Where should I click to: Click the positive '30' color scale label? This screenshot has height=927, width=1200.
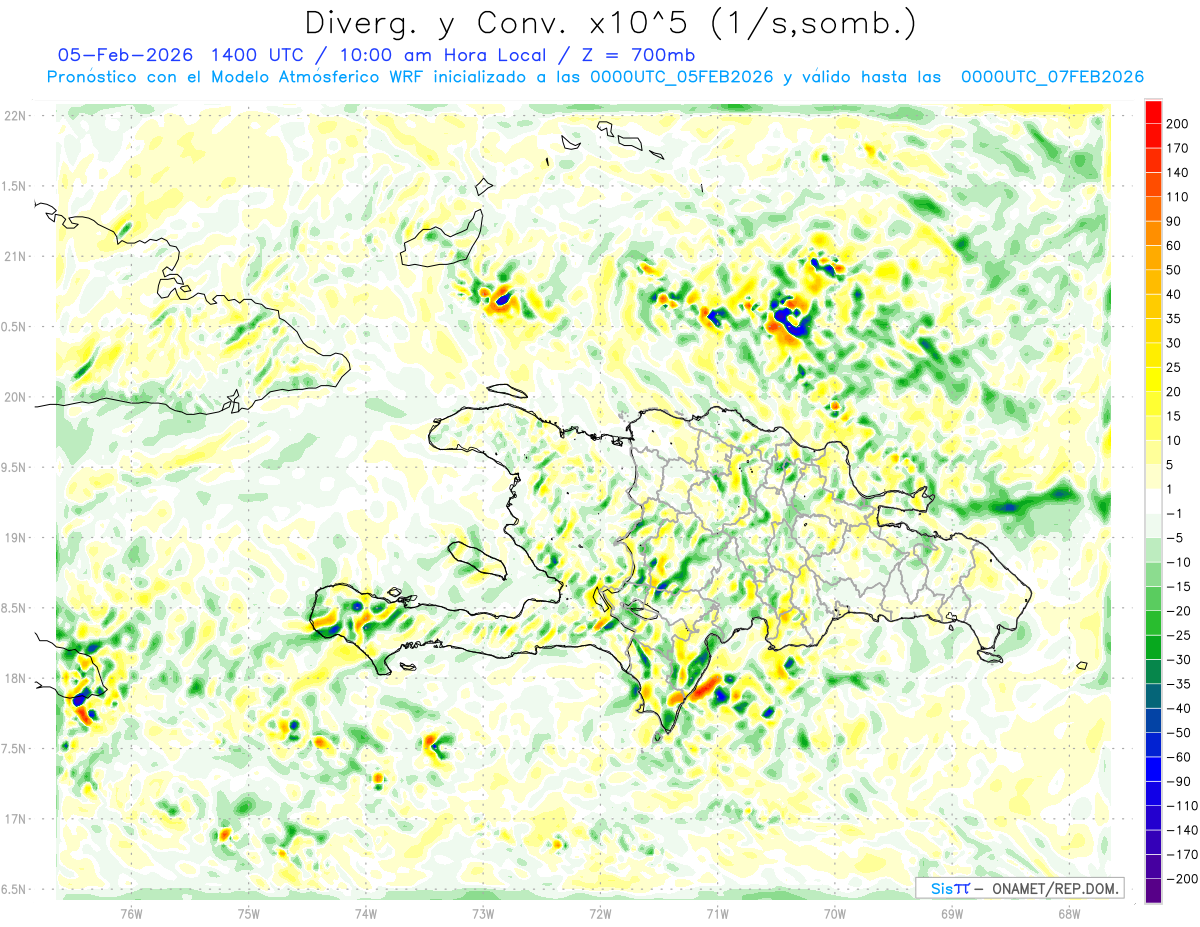(x=1174, y=343)
